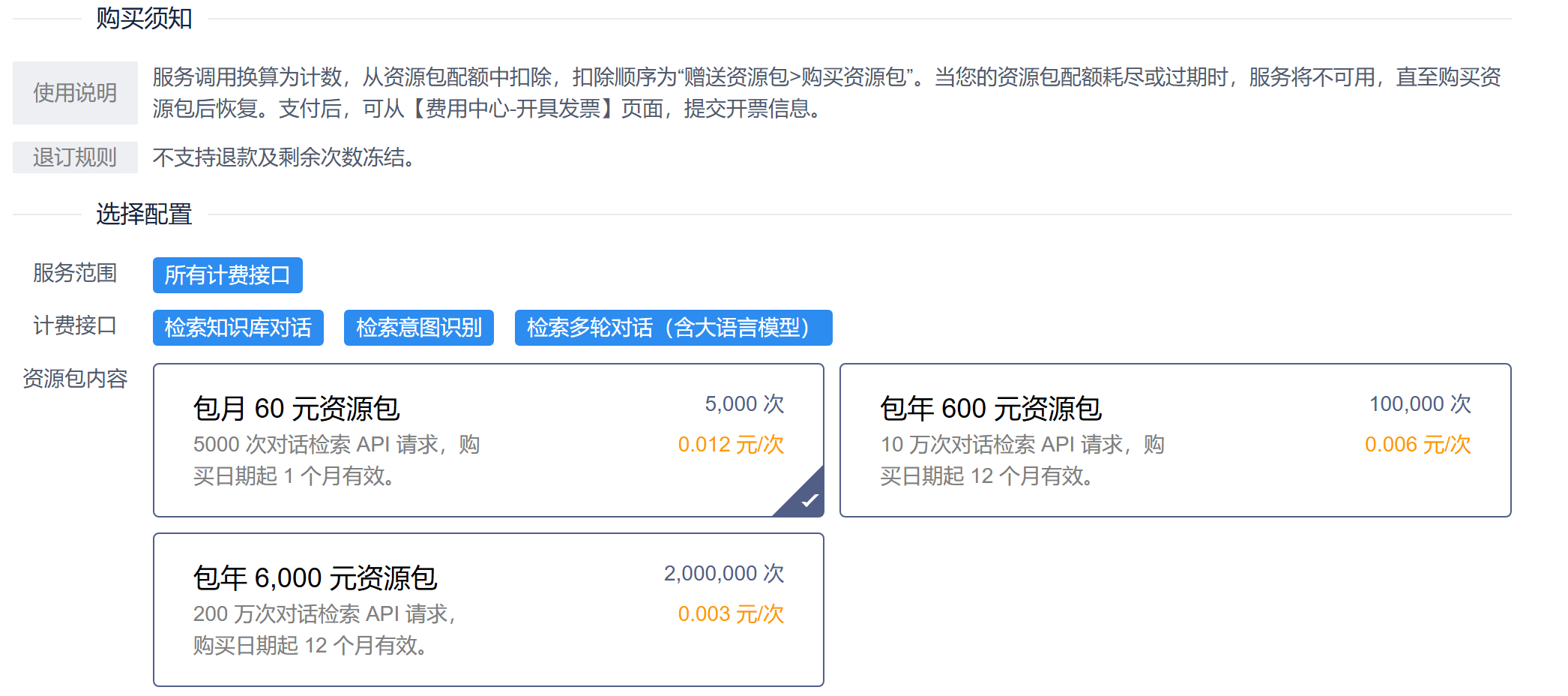Click the 退订规则 label
This screenshot has width=1568, height=696.
click(75, 157)
